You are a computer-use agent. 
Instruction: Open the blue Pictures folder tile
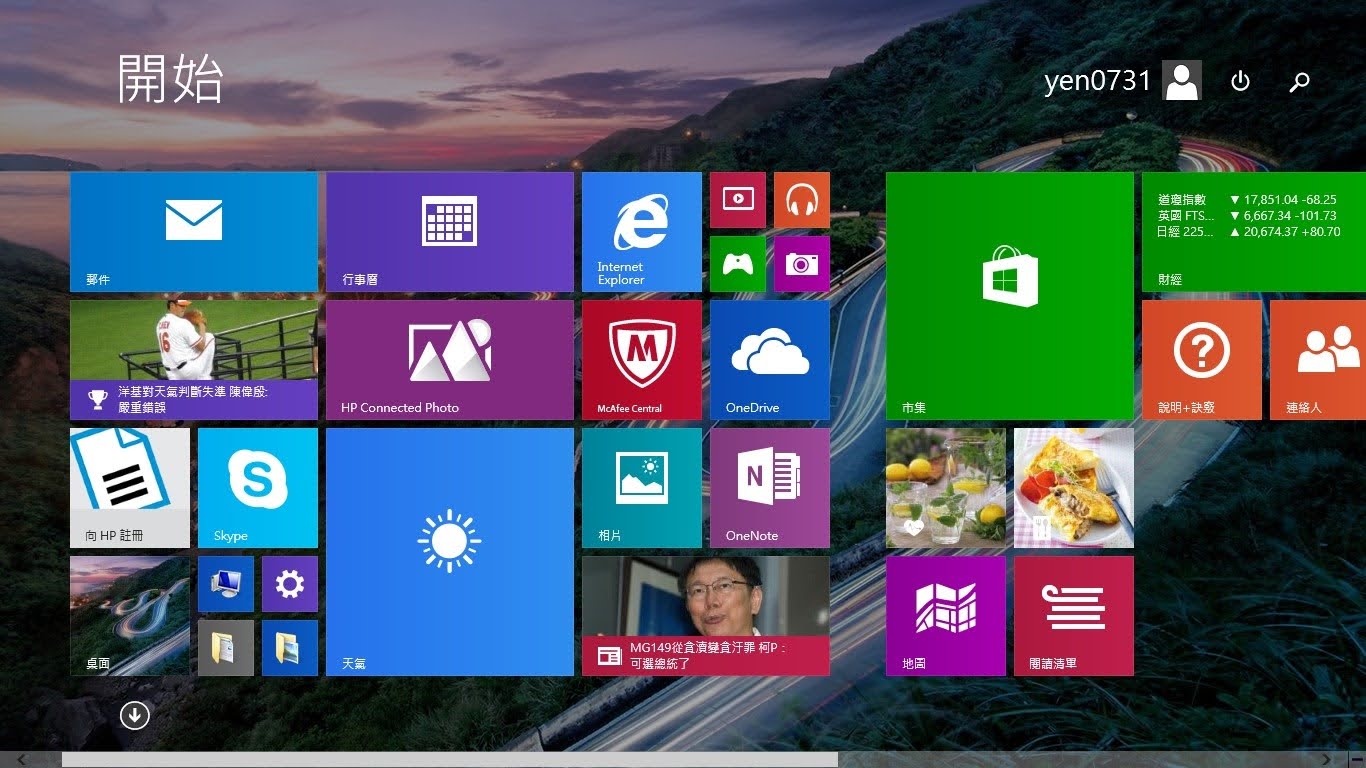pos(290,648)
